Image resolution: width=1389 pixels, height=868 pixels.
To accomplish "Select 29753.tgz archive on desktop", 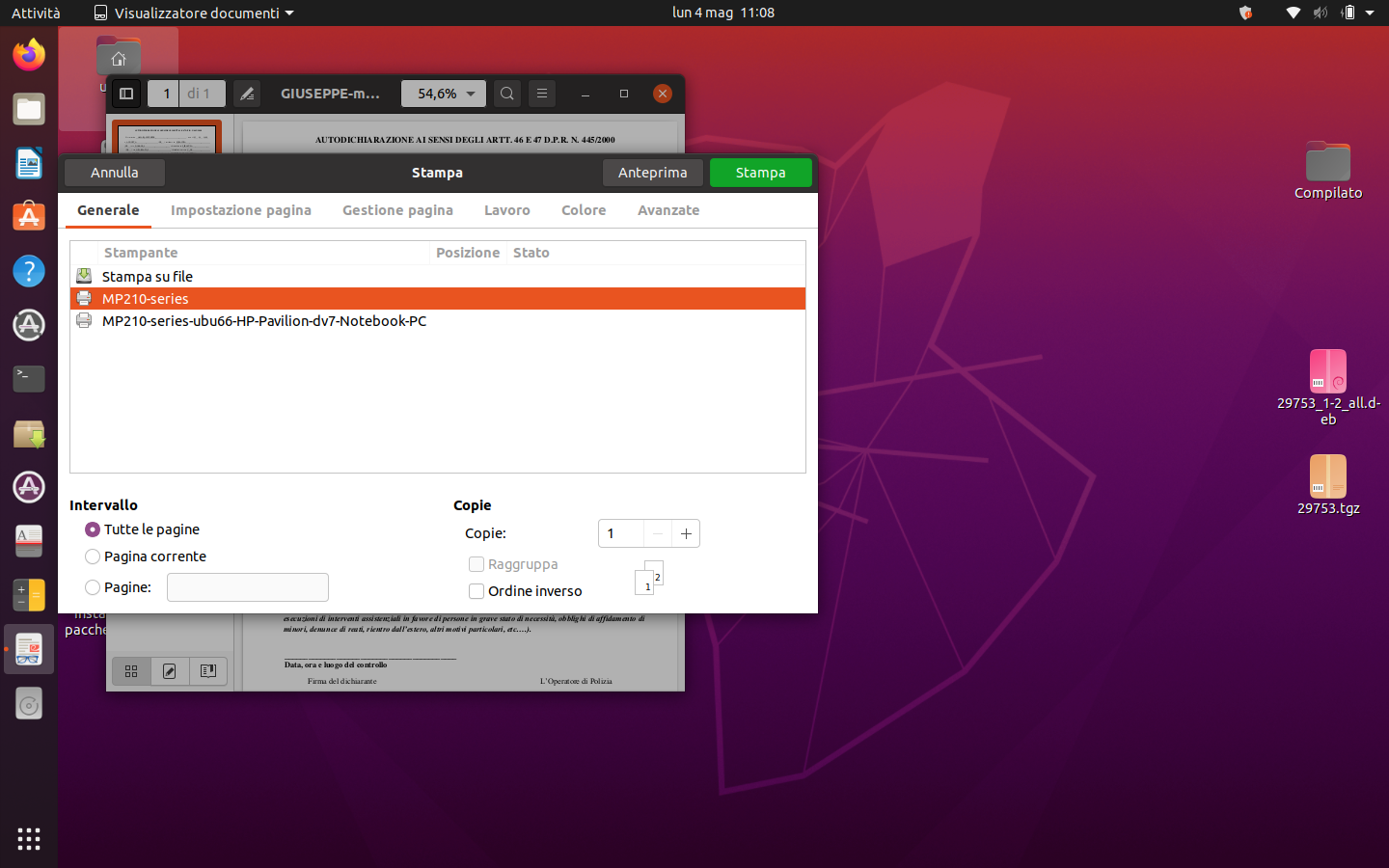I will coord(1328,485).
